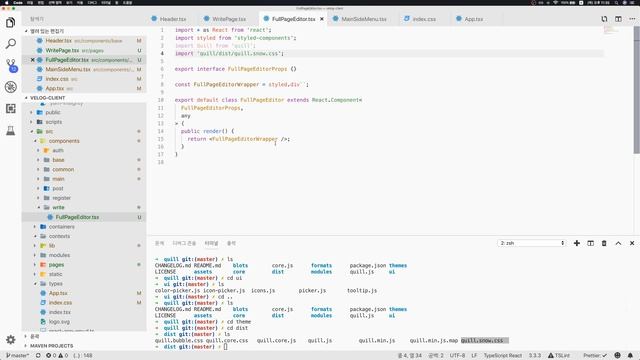Collapse the VELOG-CLIENT section
640x360 pixels.
click(x=26, y=98)
